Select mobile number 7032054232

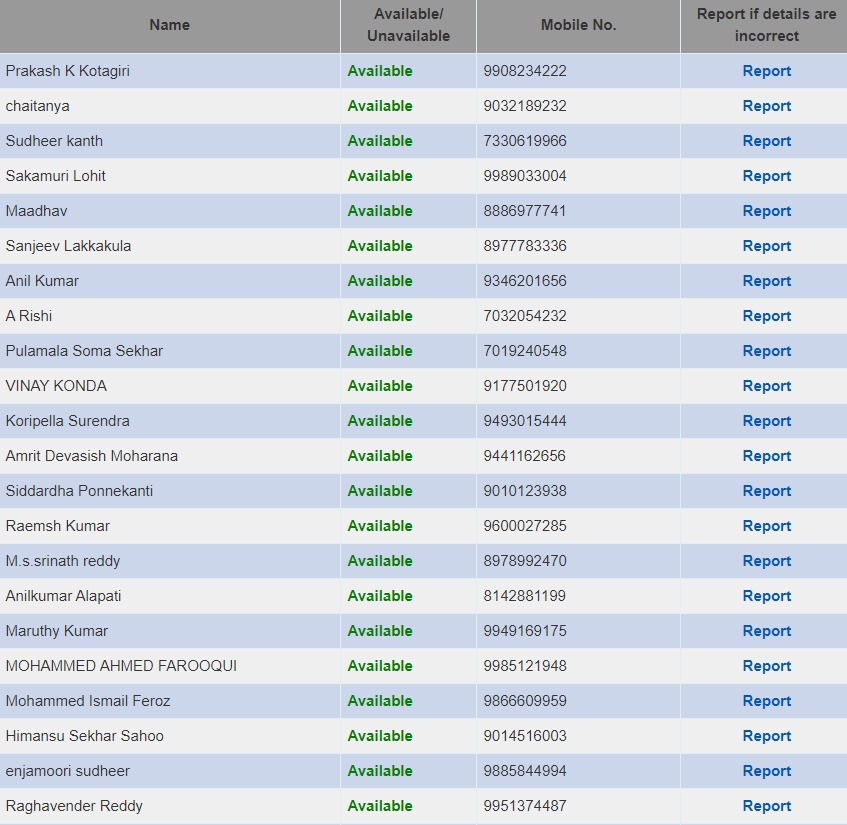525,316
